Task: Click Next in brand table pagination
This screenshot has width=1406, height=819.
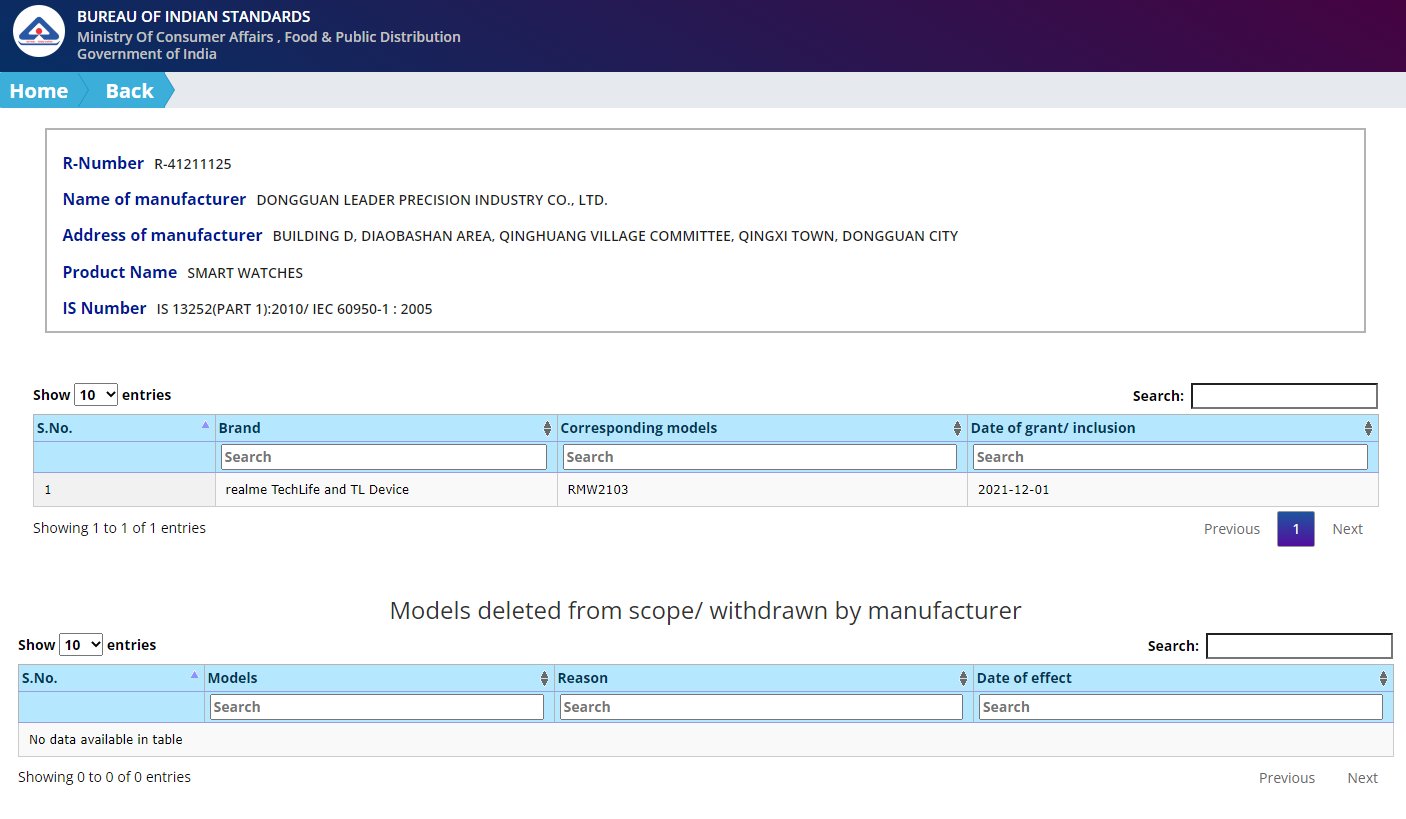Action: click(x=1347, y=529)
